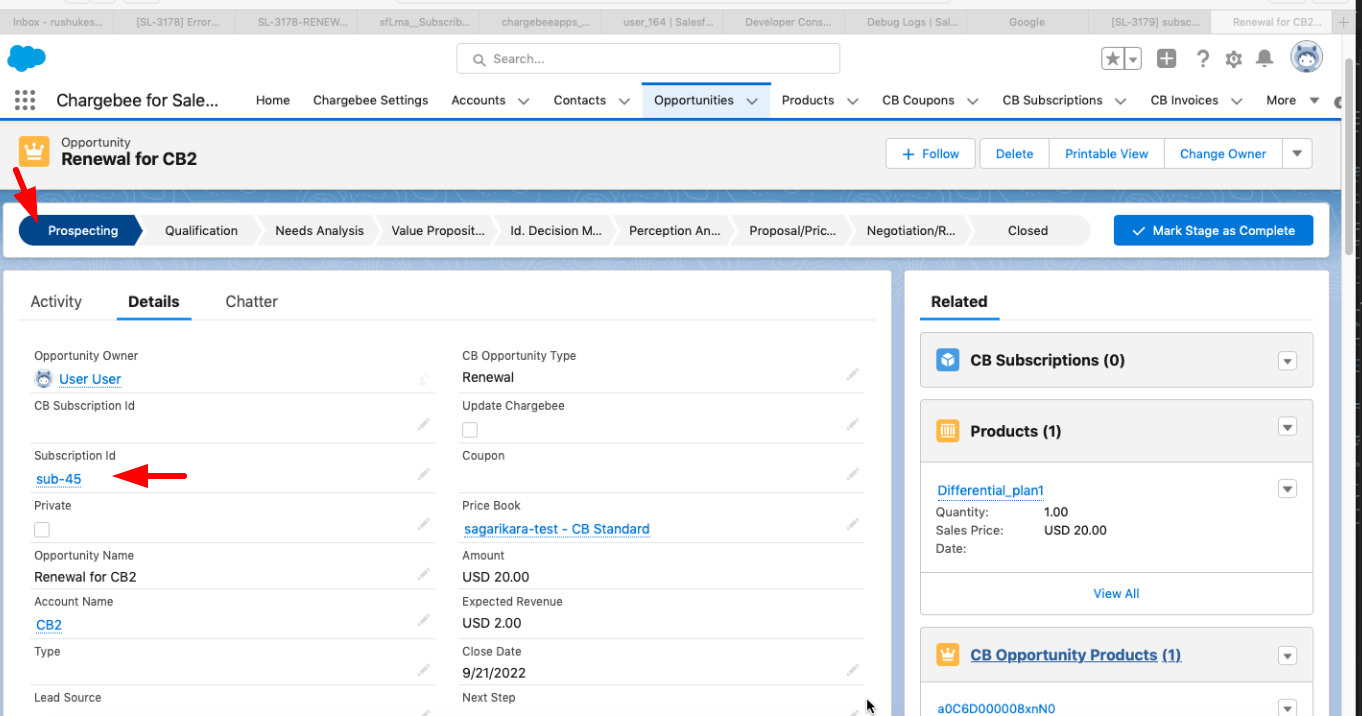Open the sub-45 subscription link
1362x716 pixels.
[59, 480]
